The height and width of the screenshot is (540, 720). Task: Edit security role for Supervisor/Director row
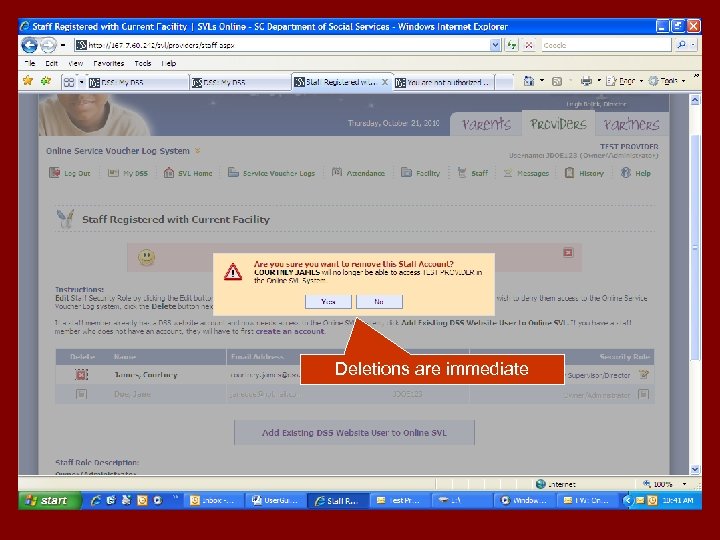point(644,375)
